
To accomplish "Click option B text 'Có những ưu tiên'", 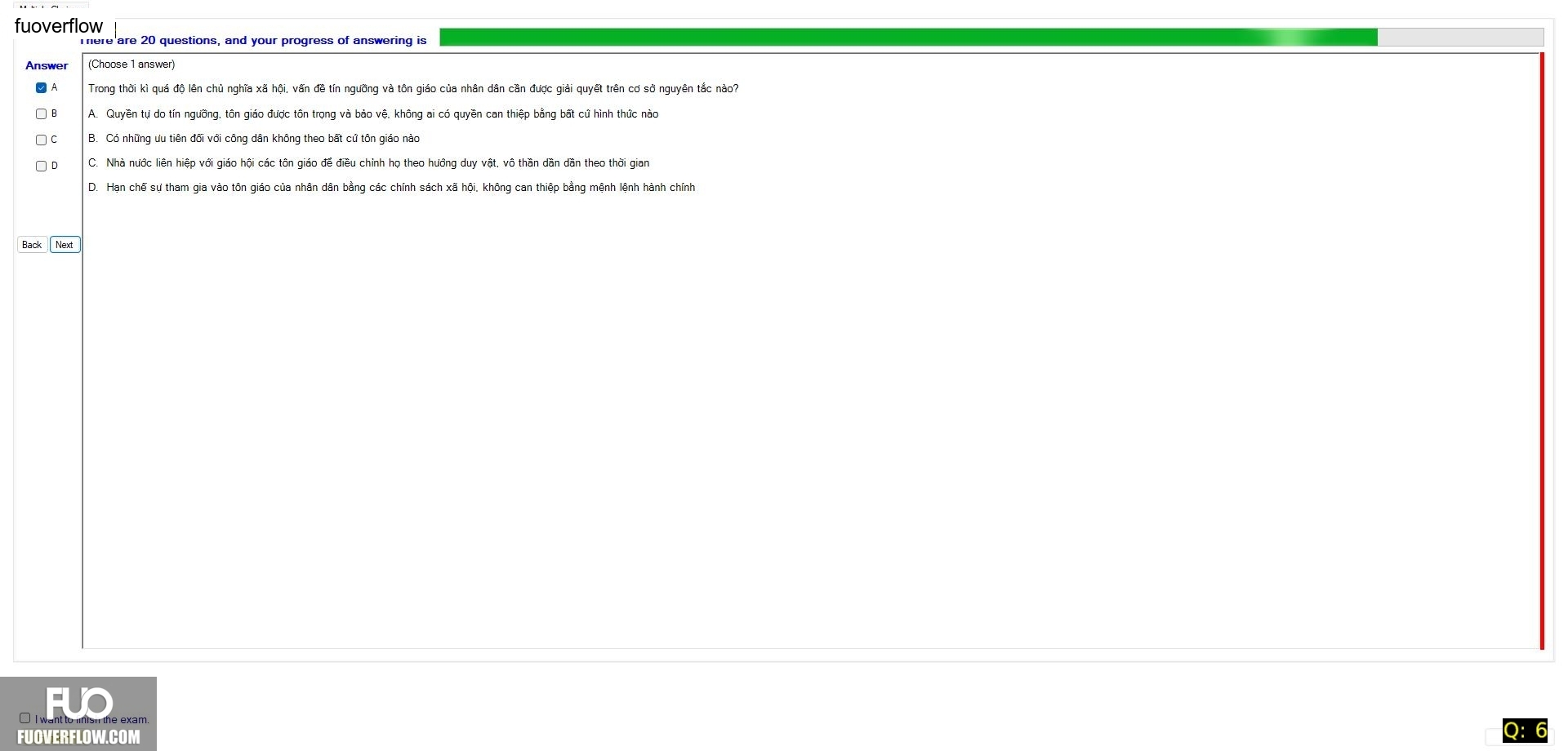I will pyautogui.click(x=263, y=139).
